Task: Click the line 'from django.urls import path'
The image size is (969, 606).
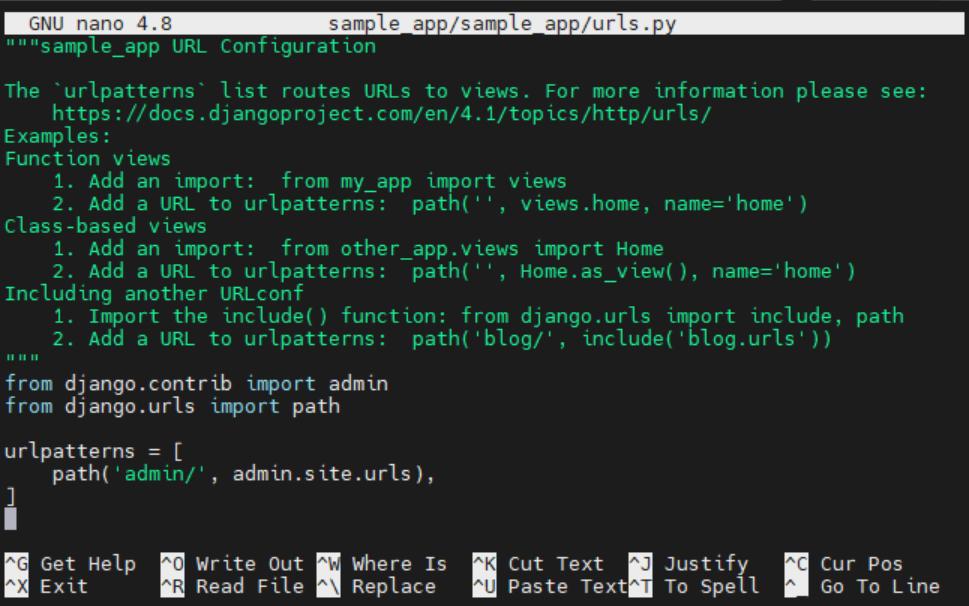Action: tap(172, 406)
